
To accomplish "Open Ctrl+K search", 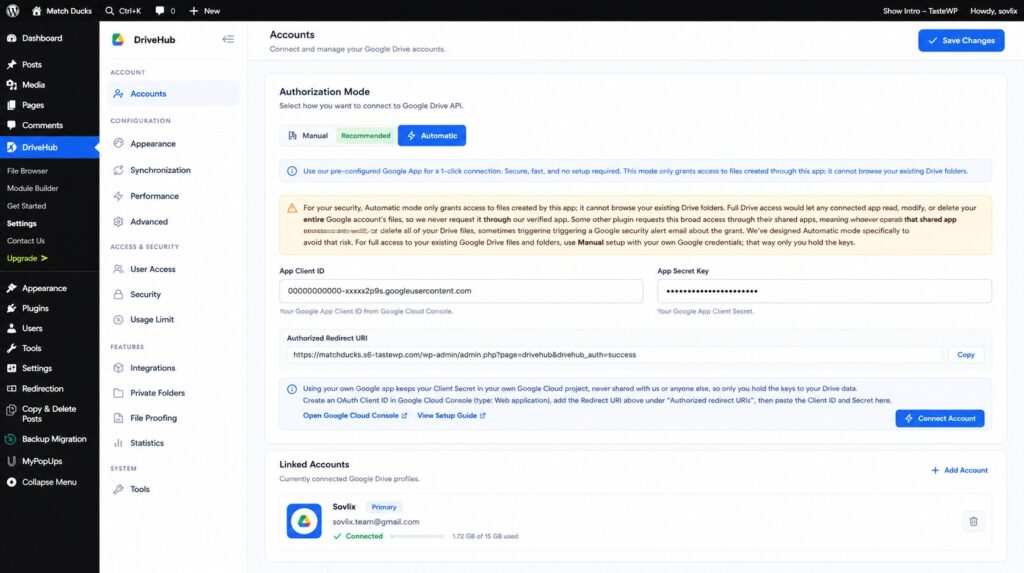I will tap(123, 10).
